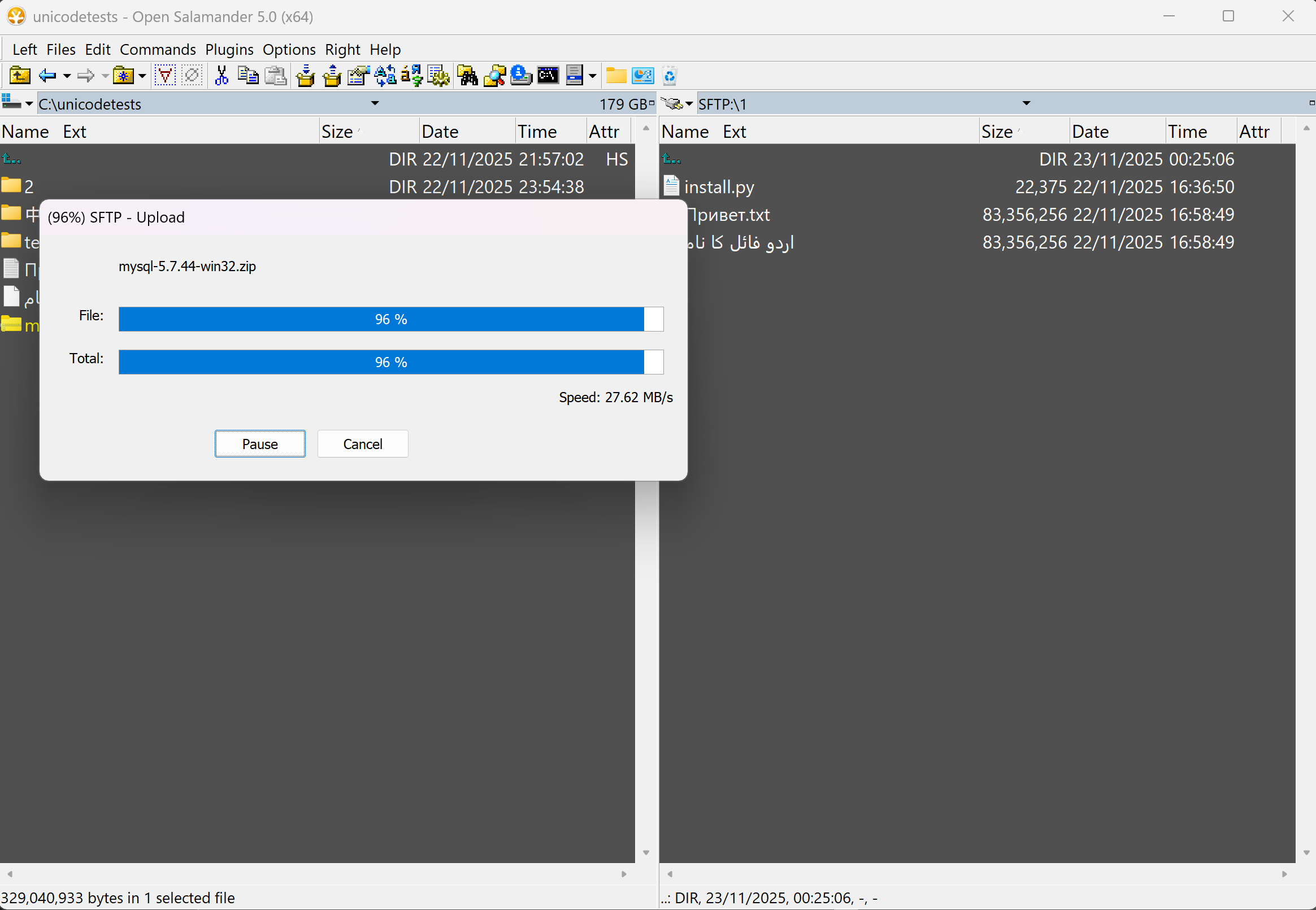Click the Back navigation arrow
Image resolution: width=1316 pixels, height=910 pixels.
pos(48,75)
